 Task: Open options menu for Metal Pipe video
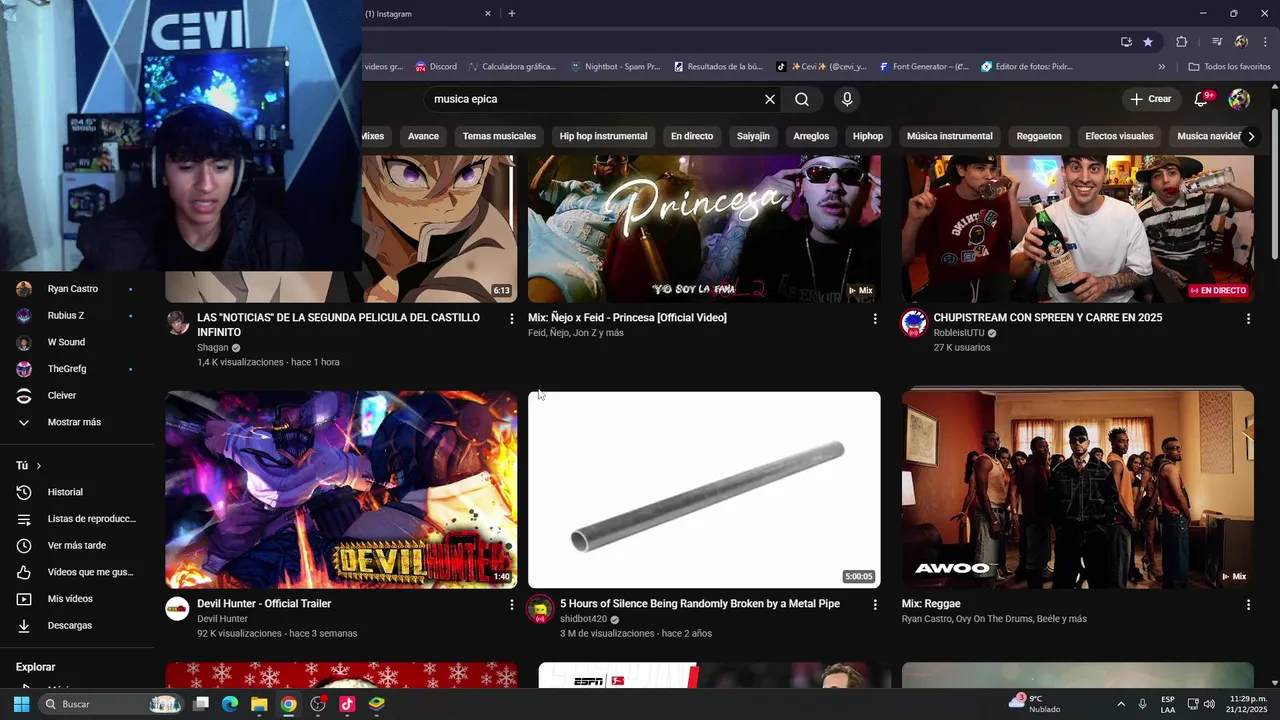point(875,605)
